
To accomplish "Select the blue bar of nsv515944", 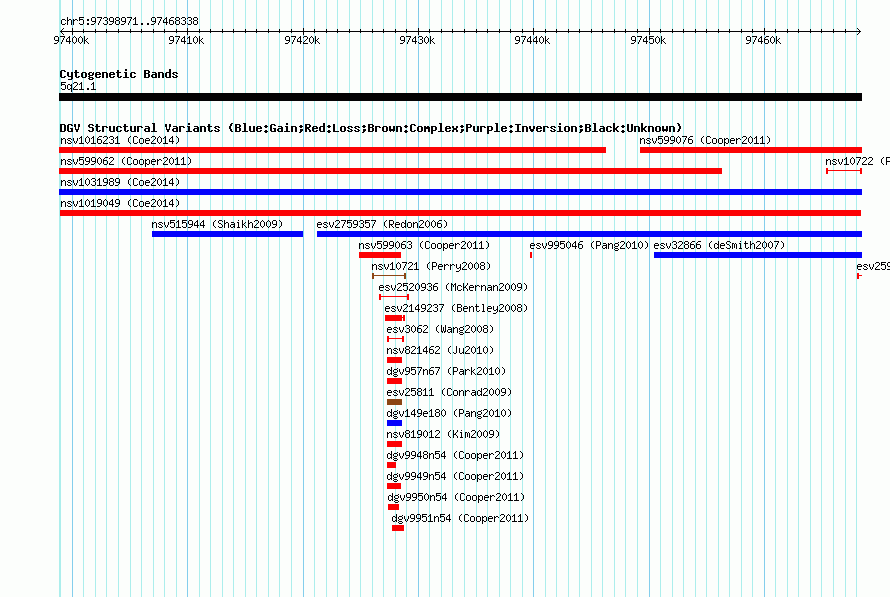I will (228, 234).
